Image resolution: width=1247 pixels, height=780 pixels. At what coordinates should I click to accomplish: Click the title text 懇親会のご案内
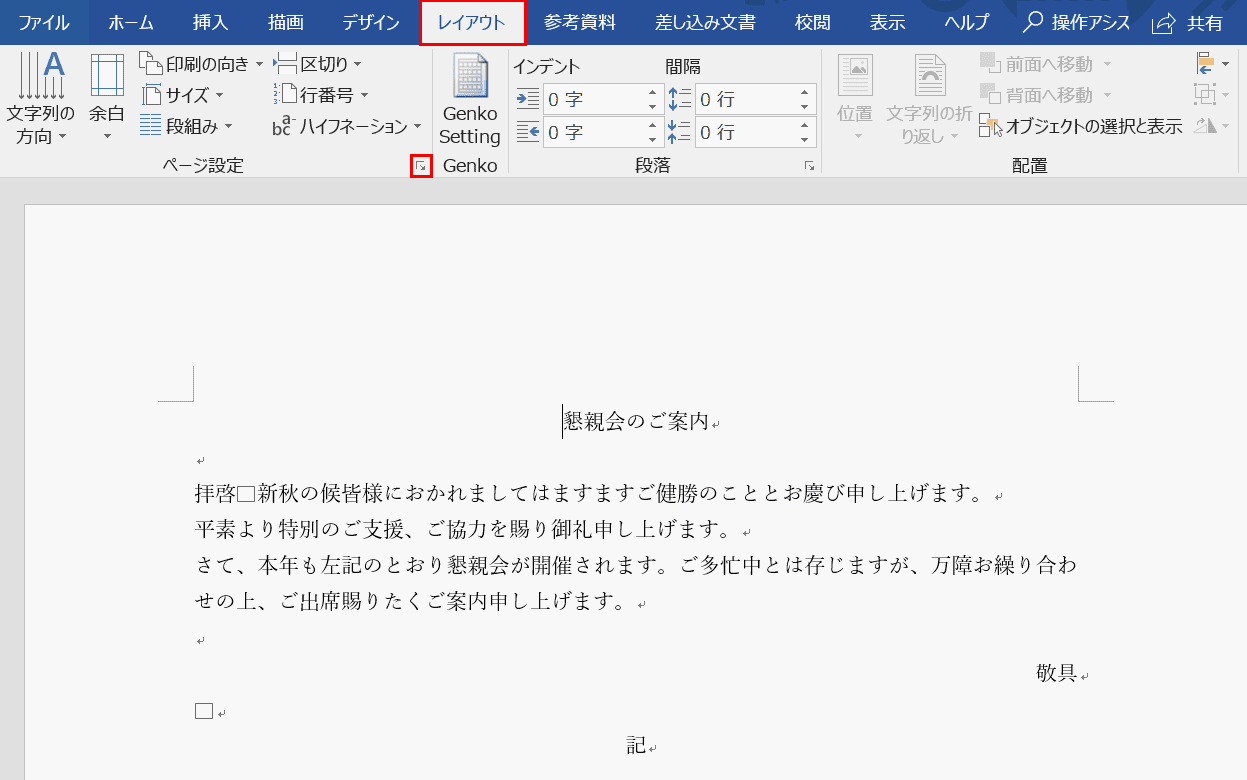636,422
